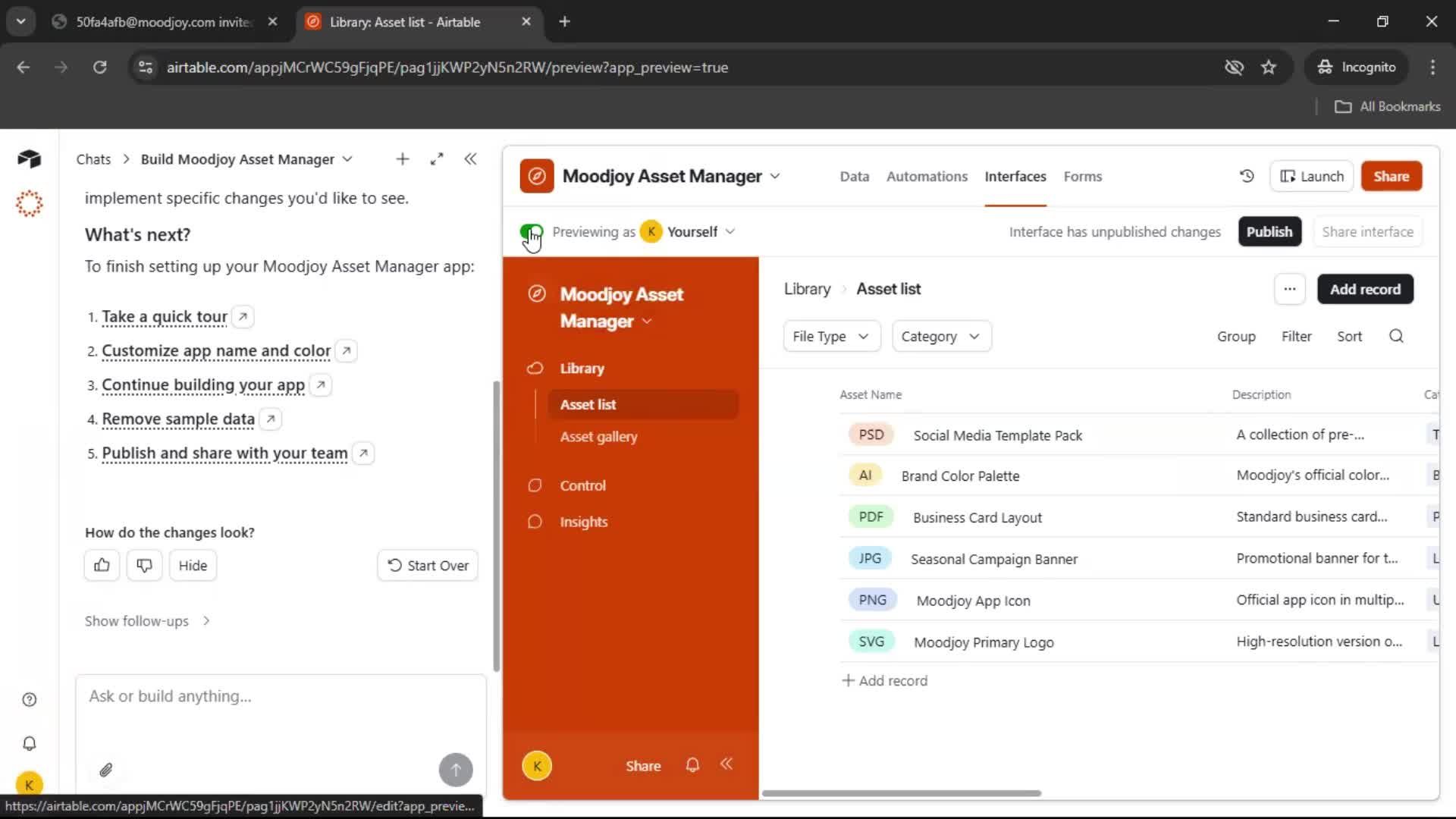Open the Moodjoy Primary Logo record
The height and width of the screenshot is (819, 1456).
pyautogui.click(x=984, y=642)
